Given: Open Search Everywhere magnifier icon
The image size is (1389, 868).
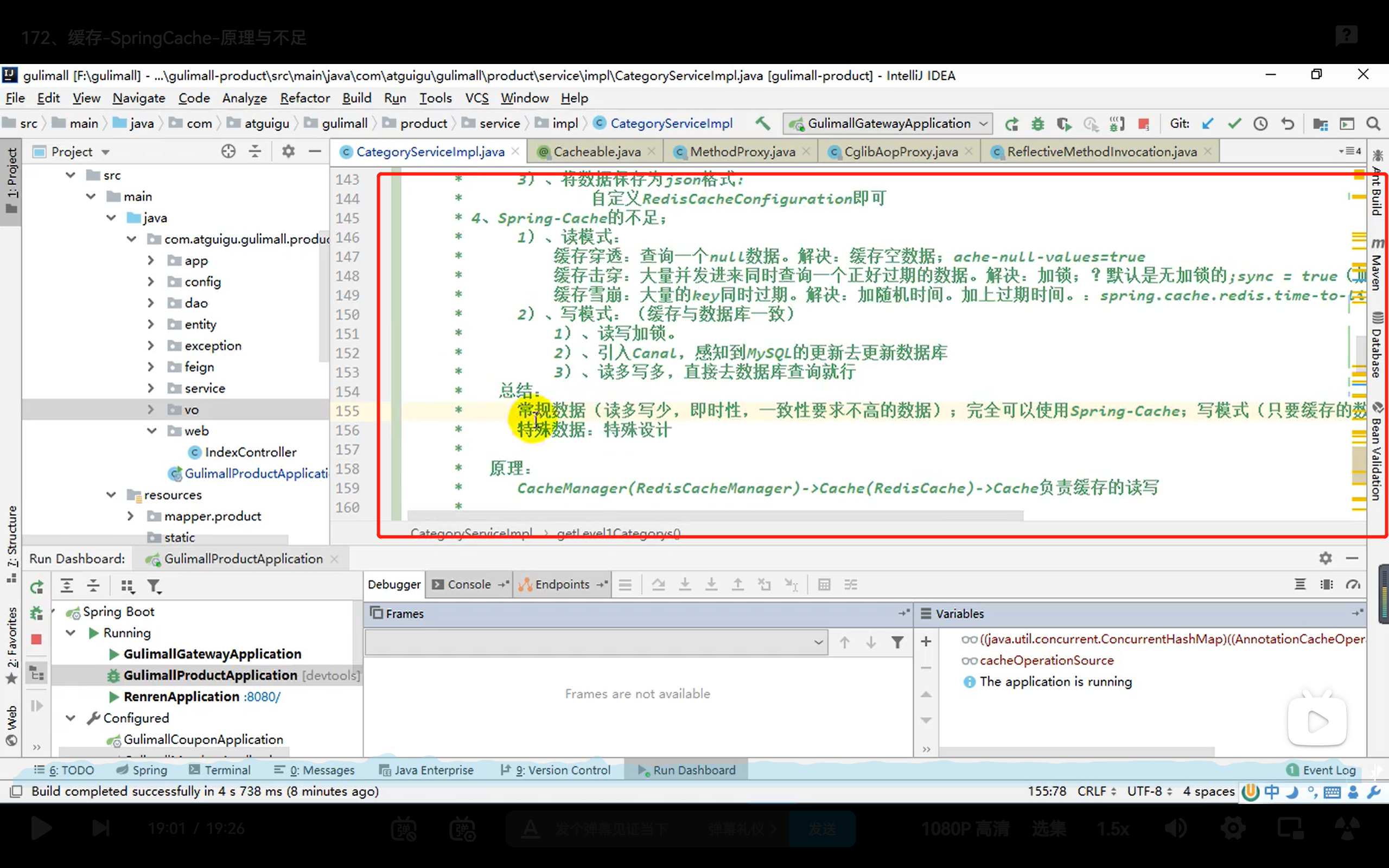Looking at the screenshot, I should 1373,124.
